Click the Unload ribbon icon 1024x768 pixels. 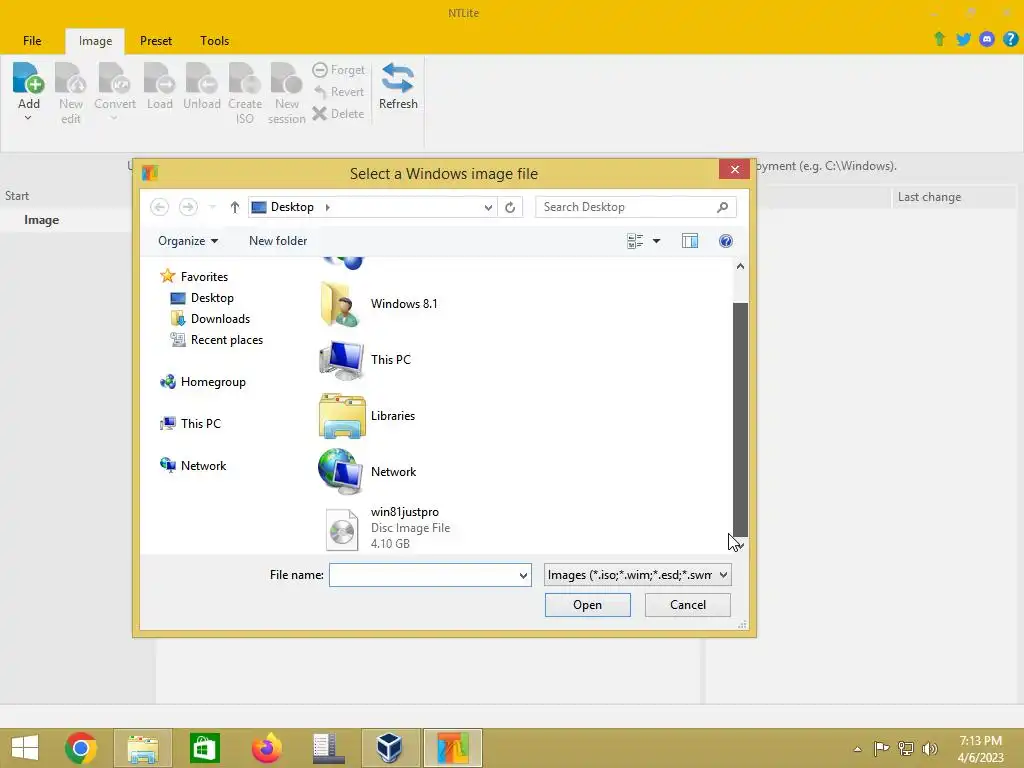point(201,78)
